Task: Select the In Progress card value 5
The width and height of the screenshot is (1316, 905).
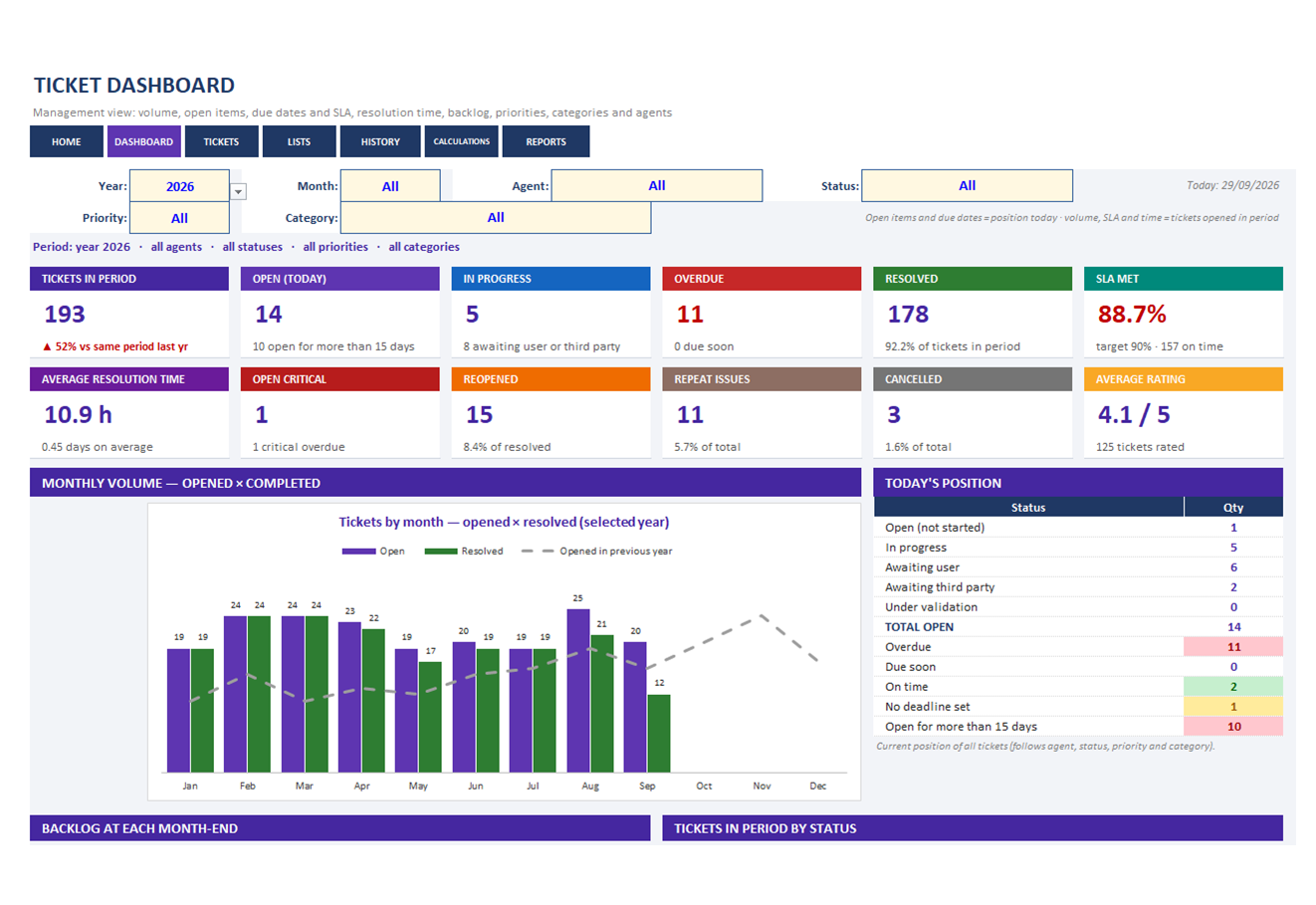Action: (473, 315)
